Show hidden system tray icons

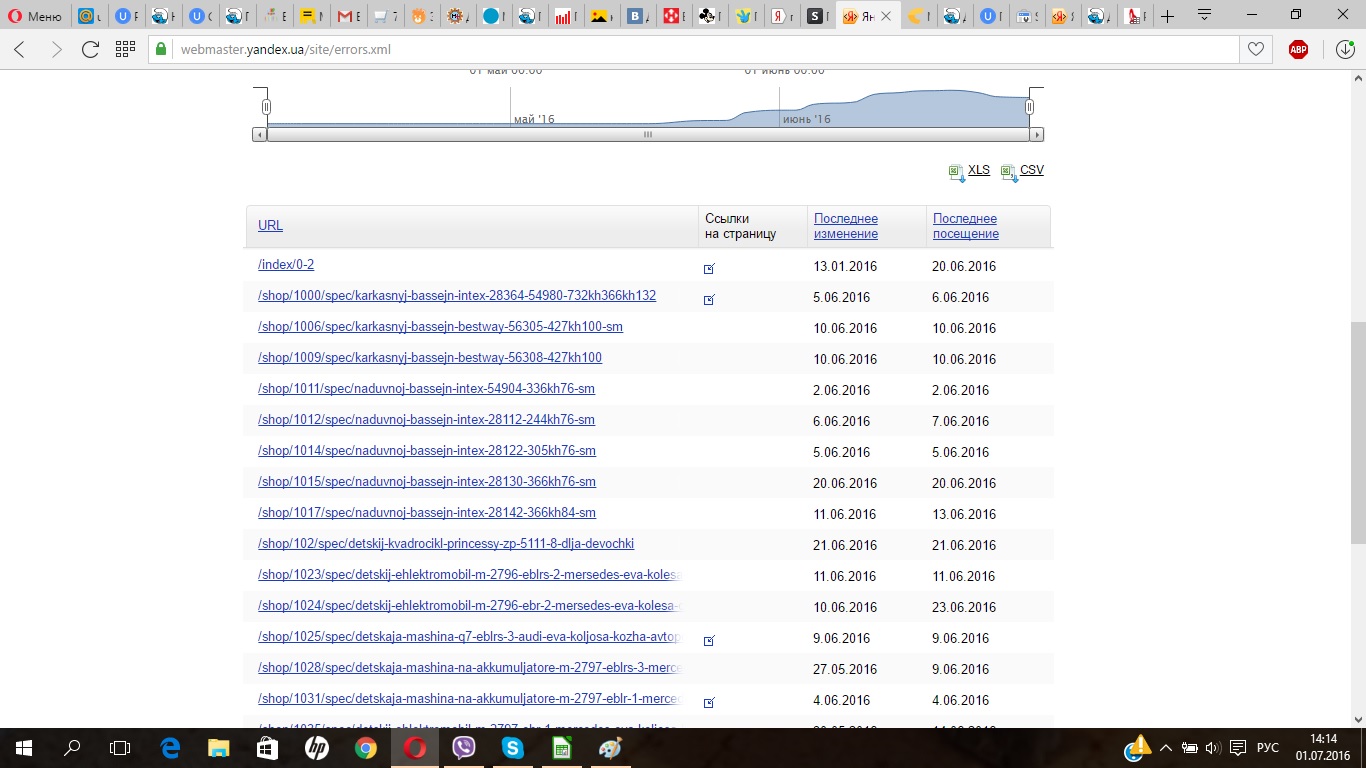1168,748
